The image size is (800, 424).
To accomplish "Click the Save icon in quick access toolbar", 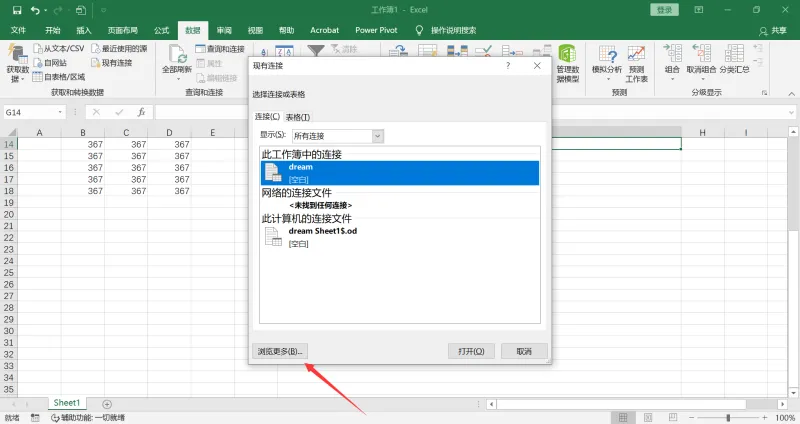I will coord(17,10).
